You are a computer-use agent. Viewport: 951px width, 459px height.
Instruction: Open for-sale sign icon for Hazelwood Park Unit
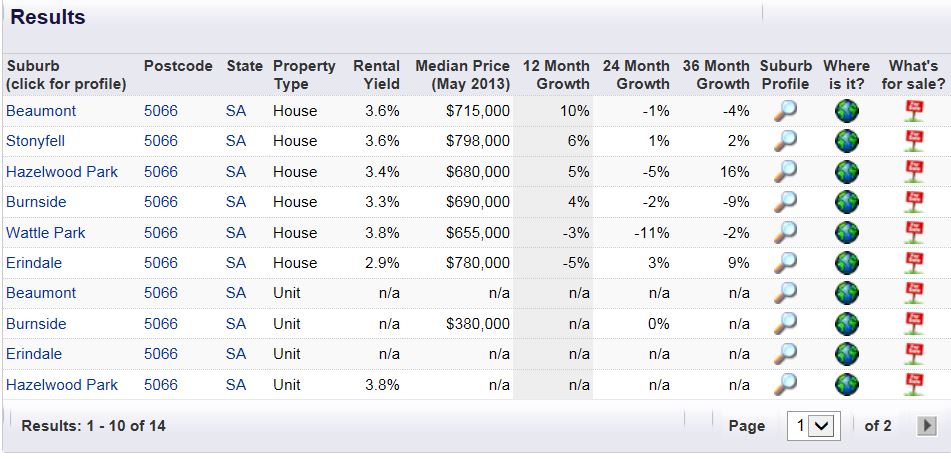[912, 385]
